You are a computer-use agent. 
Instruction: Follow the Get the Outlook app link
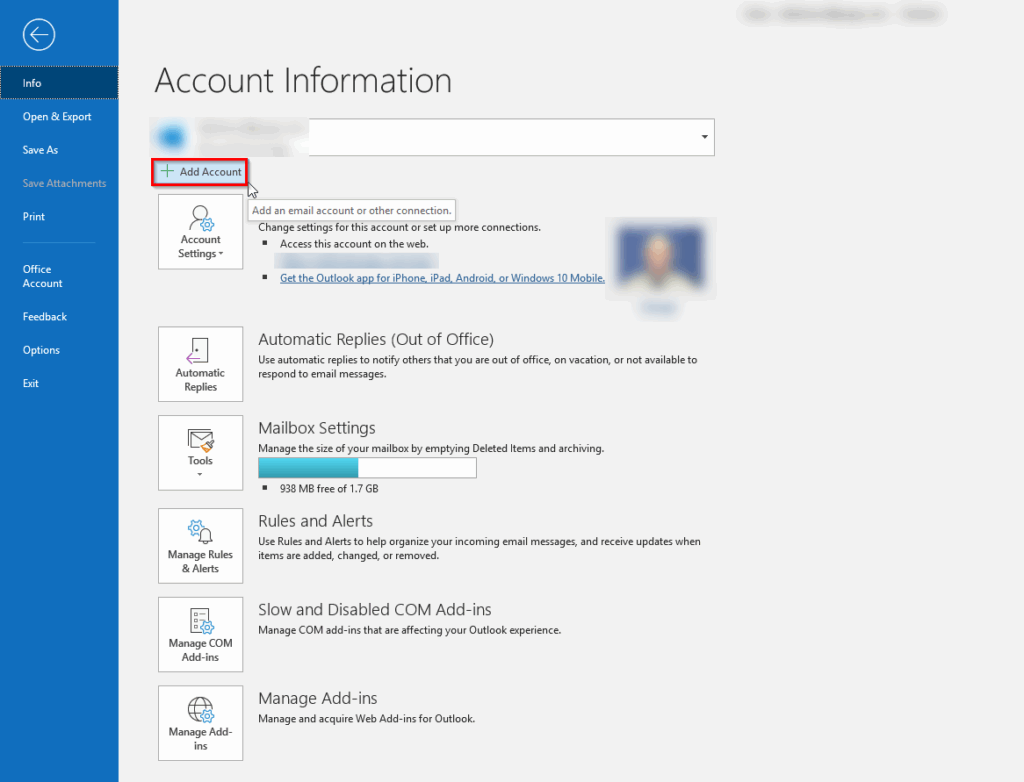(442, 278)
